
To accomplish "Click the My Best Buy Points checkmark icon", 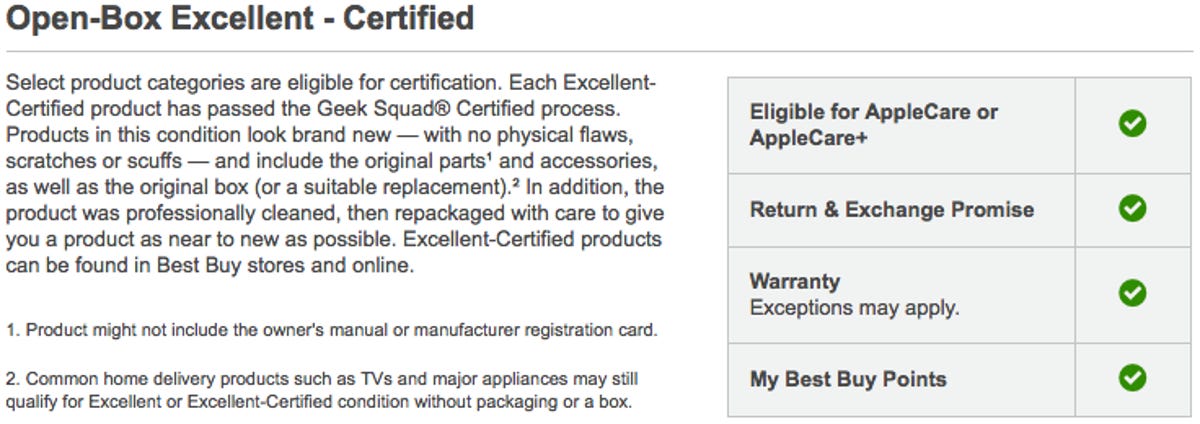I will (1132, 379).
